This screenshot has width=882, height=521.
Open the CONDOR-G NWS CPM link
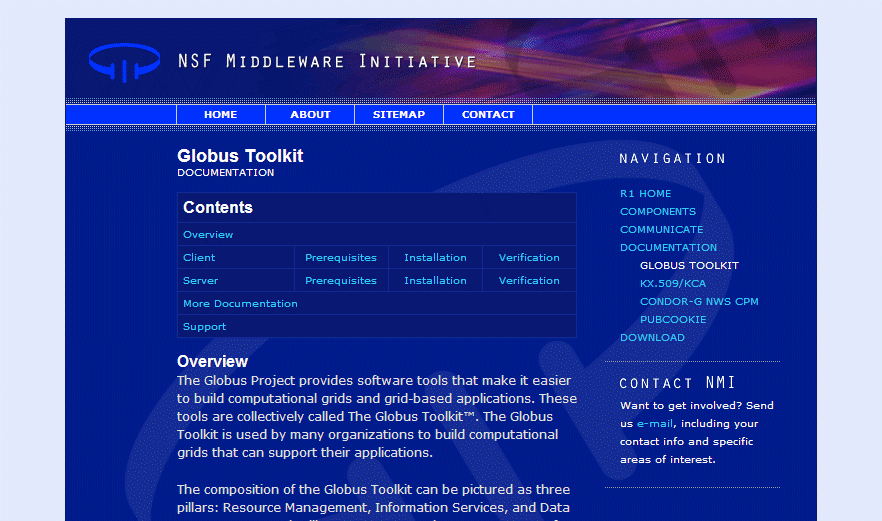coord(699,302)
